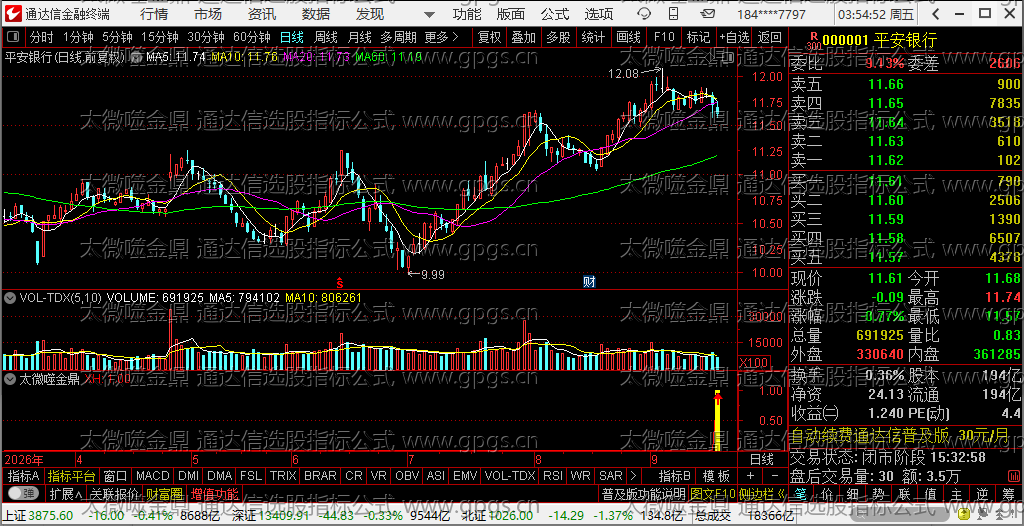Open the 选项 menu
Screen dimensions: 1024x526
598,14
